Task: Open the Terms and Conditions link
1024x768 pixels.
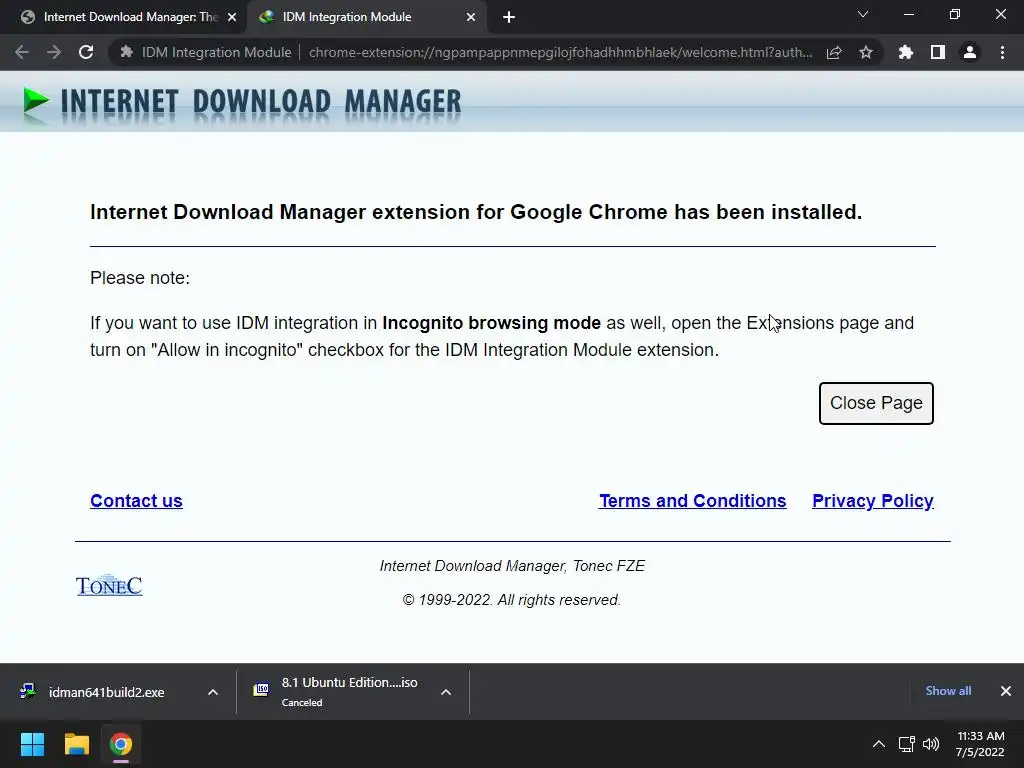Action: [692, 501]
